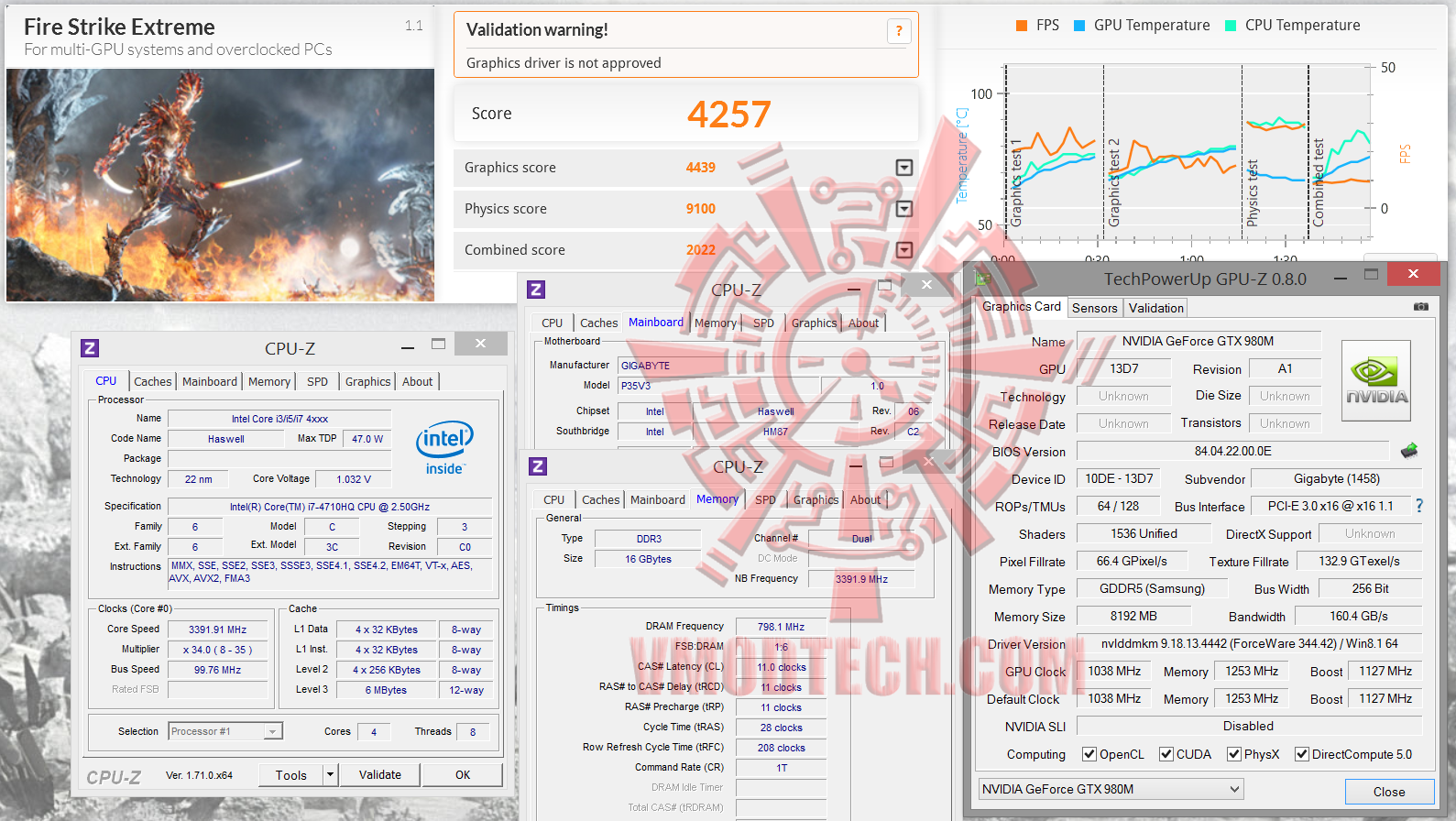This screenshot has width=1456, height=821.
Task: Select the Graphics Card tab in GPU-Z
Action: (1022, 307)
